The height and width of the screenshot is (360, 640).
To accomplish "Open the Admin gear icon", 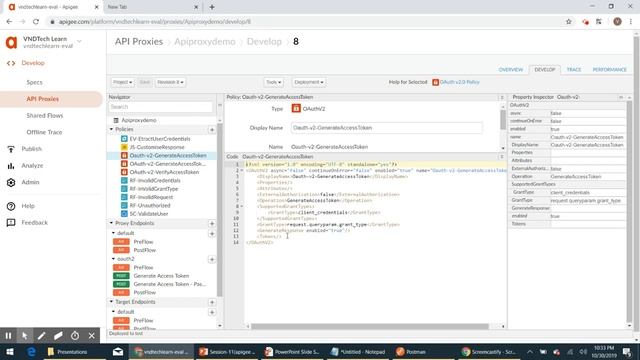I will point(11,182).
